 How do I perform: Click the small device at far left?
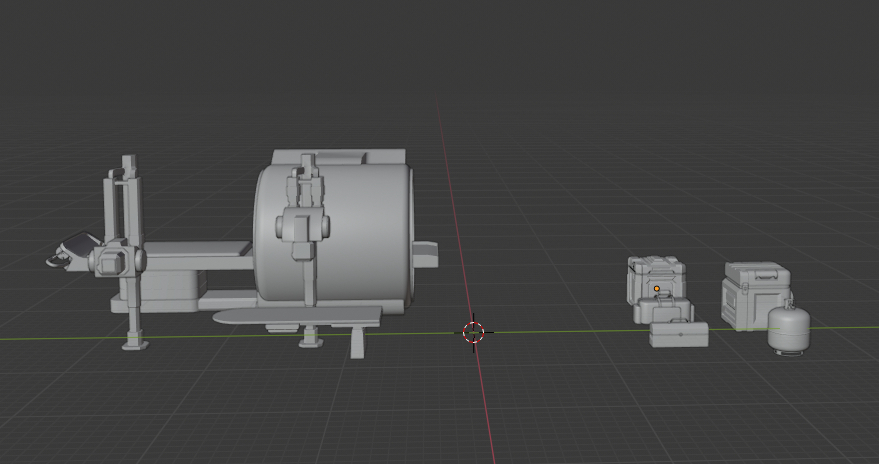pos(70,252)
